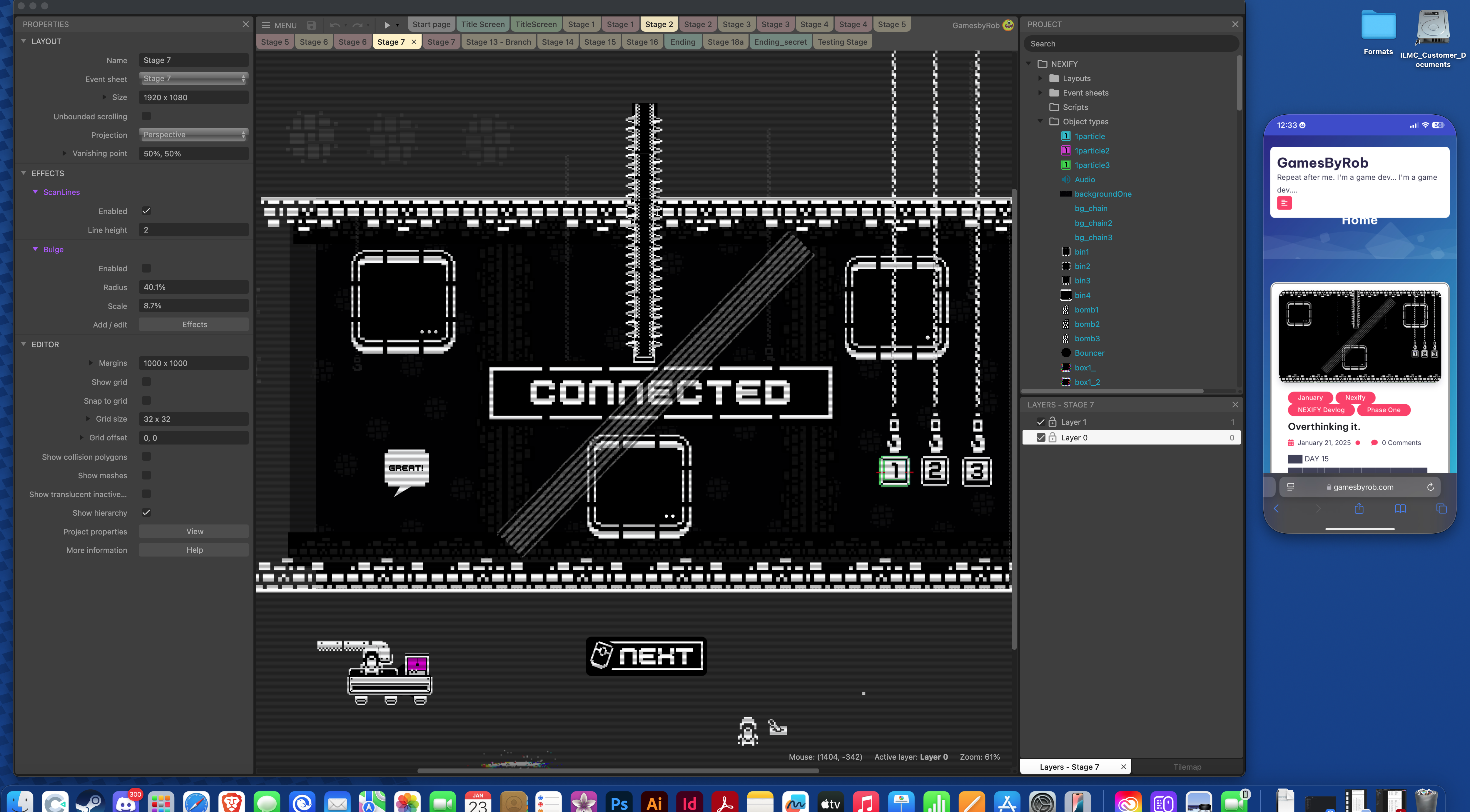Screen dimensions: 1470x812
Task: Toggle visibility checkbox of Layer 0
Action: pos(1040,438)
